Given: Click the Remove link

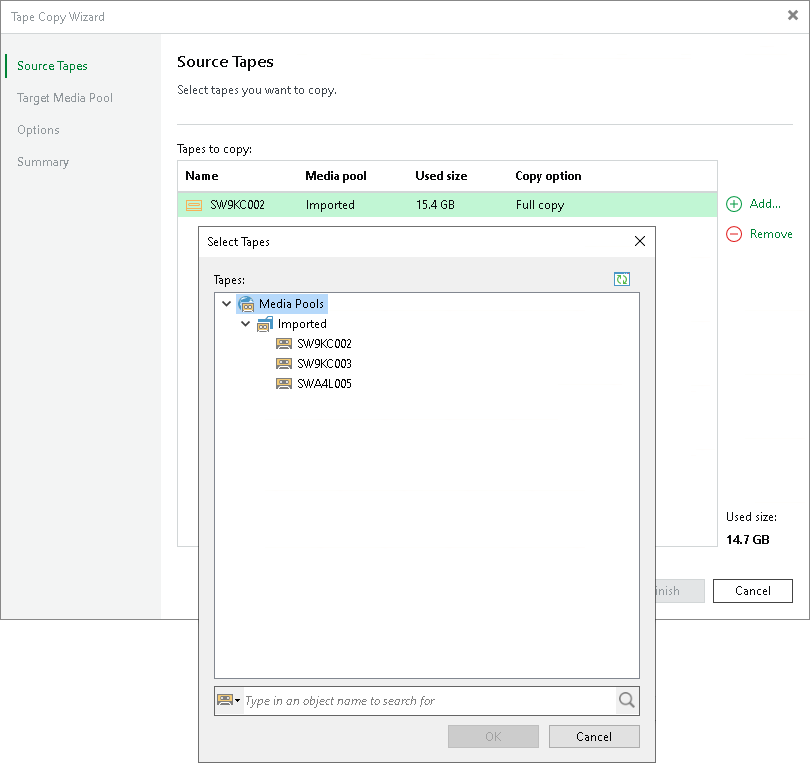Looking at the screenshot, I should (x=771, y=234).
